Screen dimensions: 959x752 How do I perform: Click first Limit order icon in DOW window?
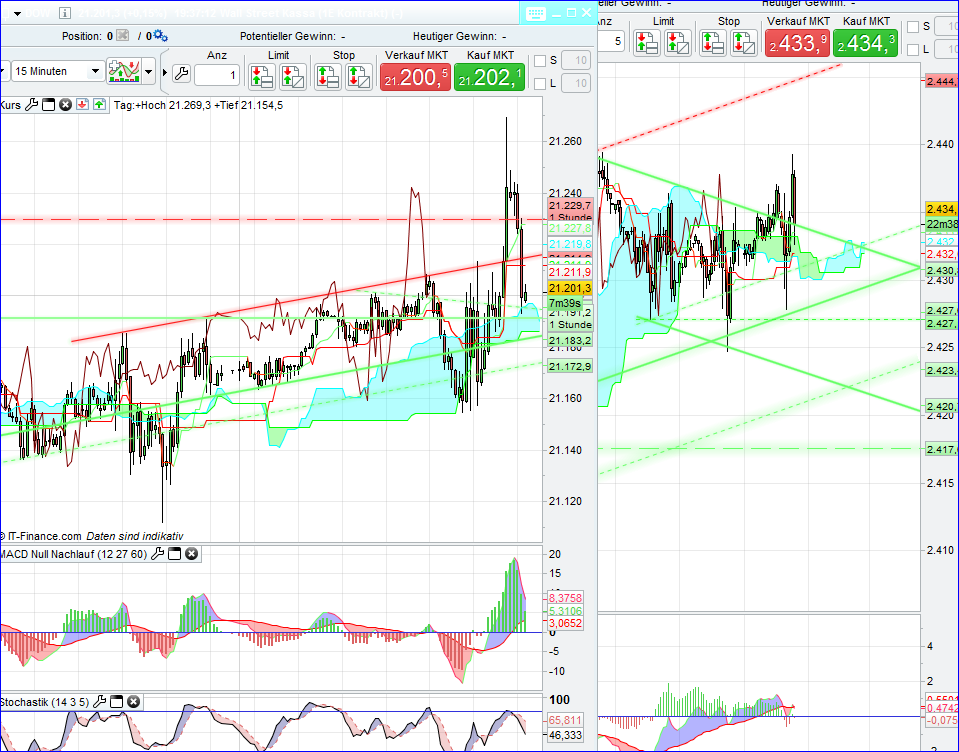262,77
